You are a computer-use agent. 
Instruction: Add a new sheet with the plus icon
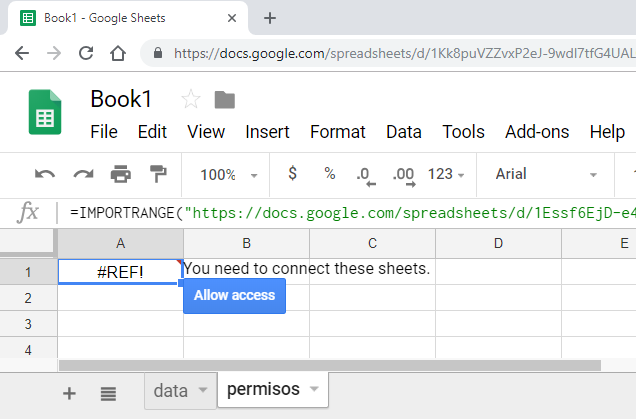pos(69,393)
